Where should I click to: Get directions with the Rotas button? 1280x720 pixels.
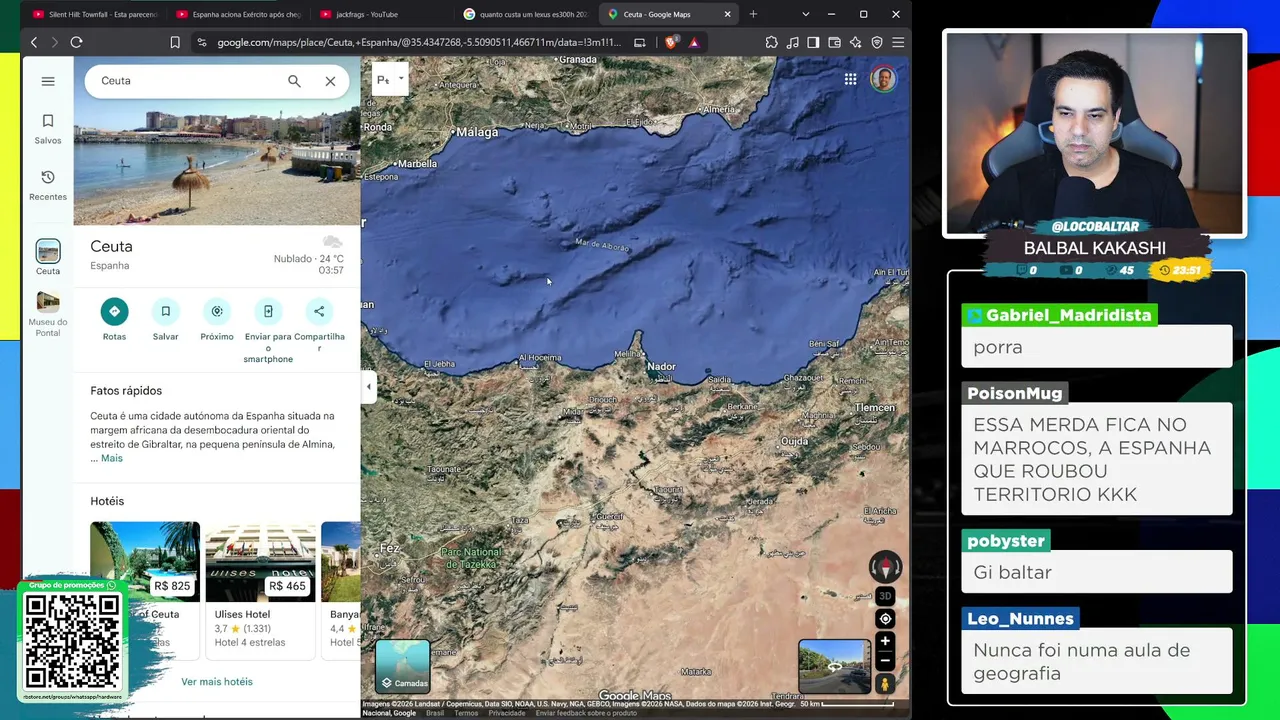point(114,321)
